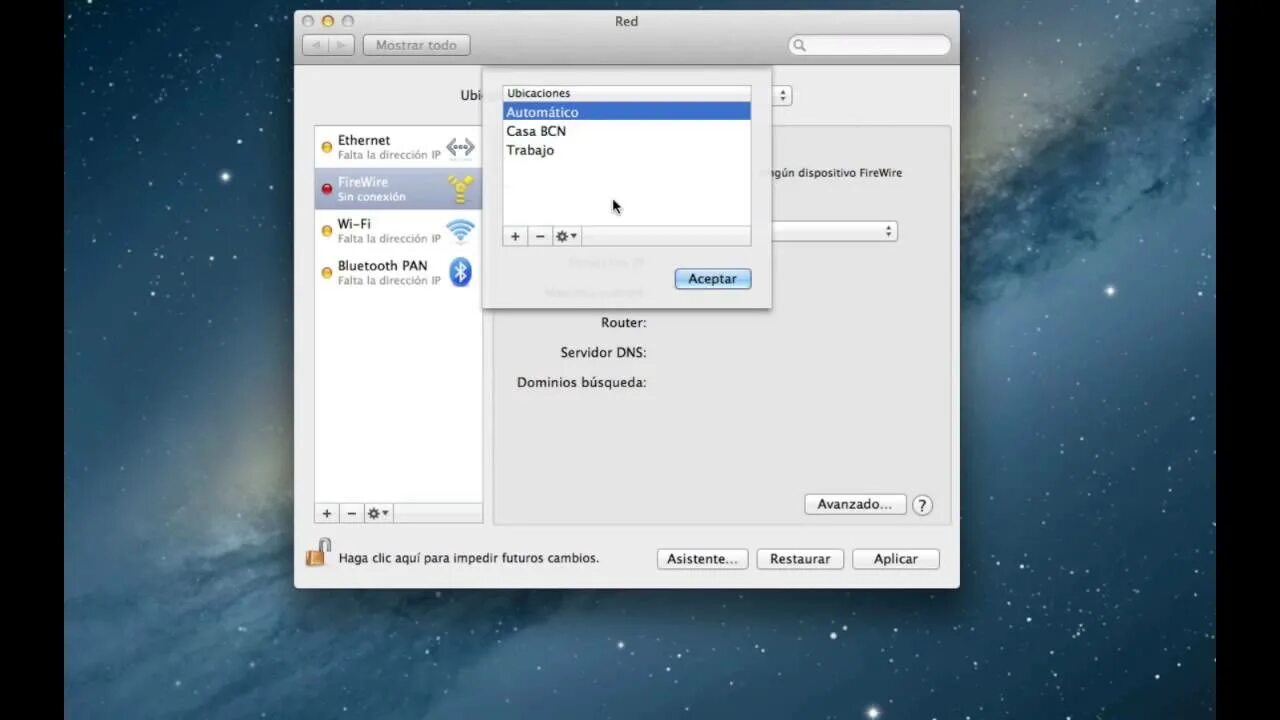Click the Wi-Fi signal icon
1280x720 pixels.
point(460,232)
